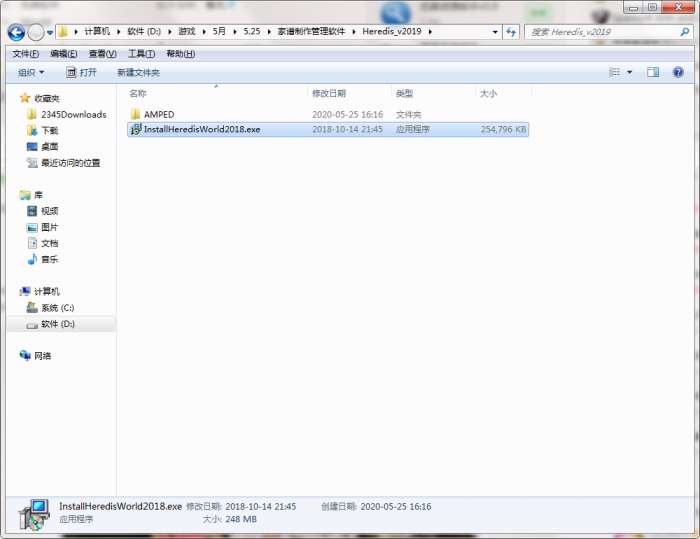Sort by the 名称 column header
700x539 pixels.
point(138,93)
